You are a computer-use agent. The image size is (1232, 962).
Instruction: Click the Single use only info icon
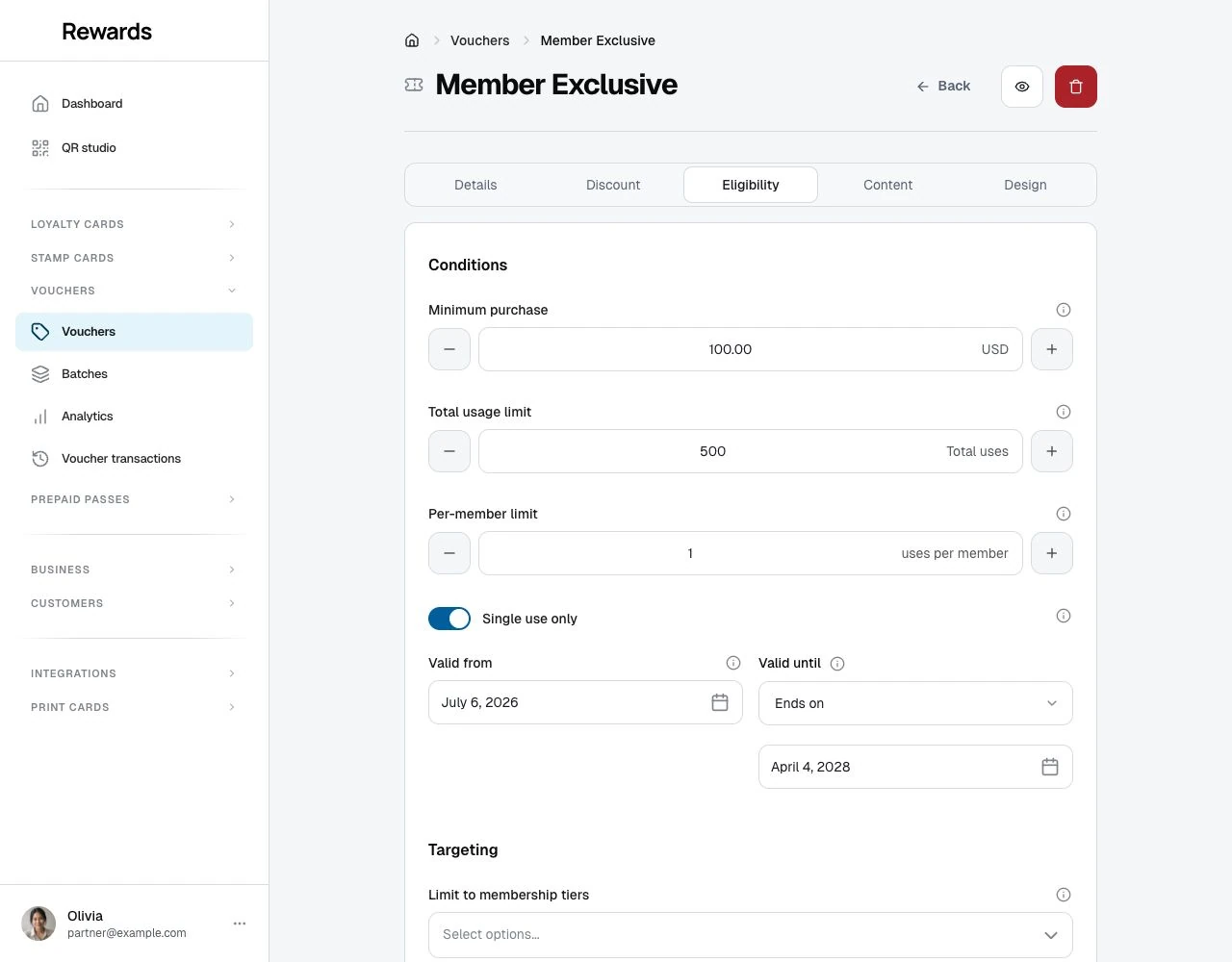point(1064,616)
